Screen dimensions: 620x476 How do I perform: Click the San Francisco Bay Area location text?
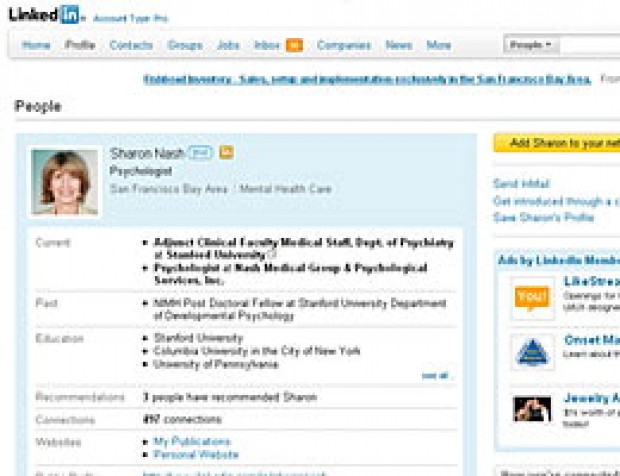coord(169,189)
